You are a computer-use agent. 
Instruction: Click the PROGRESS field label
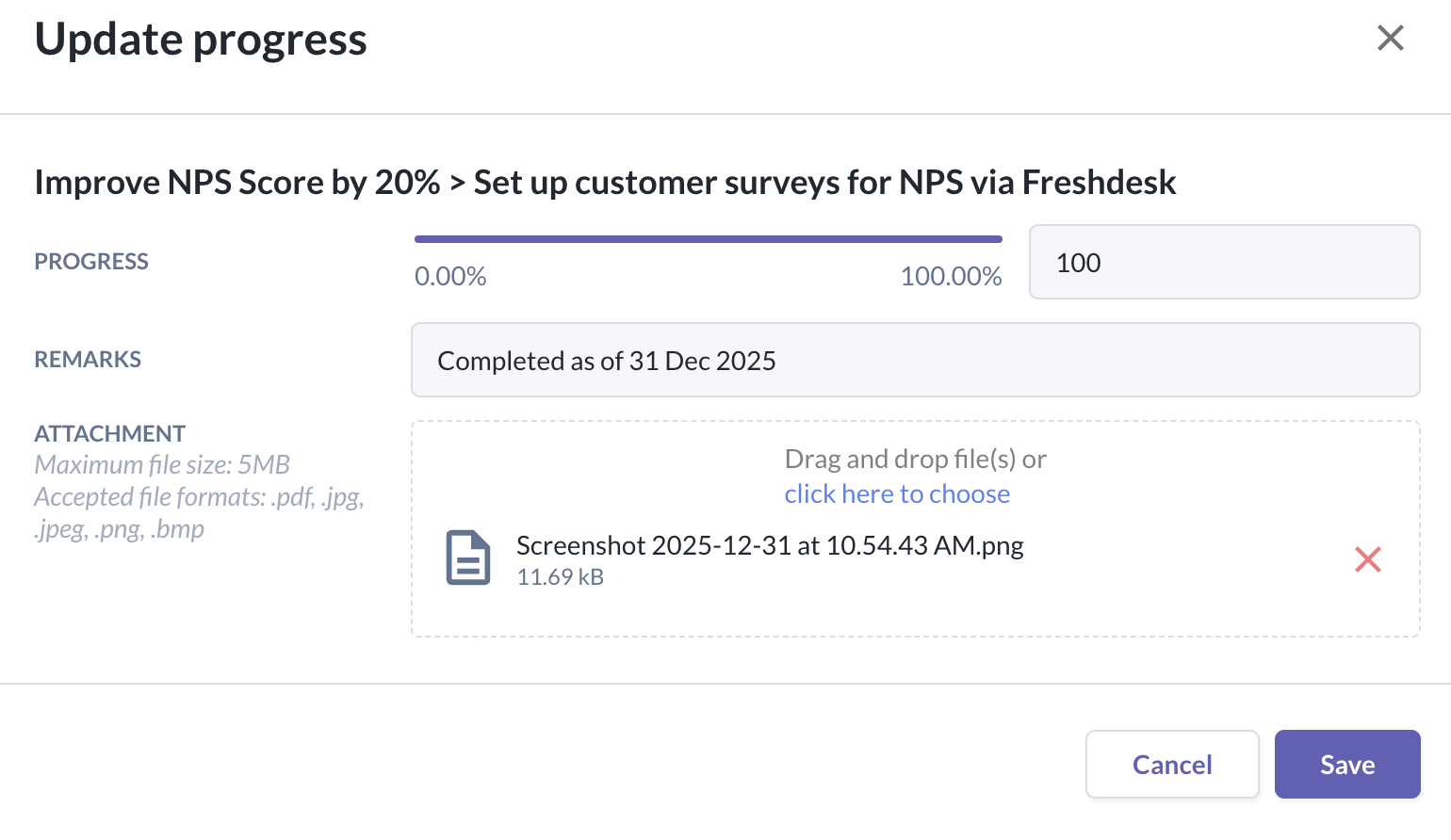(91, 262)
